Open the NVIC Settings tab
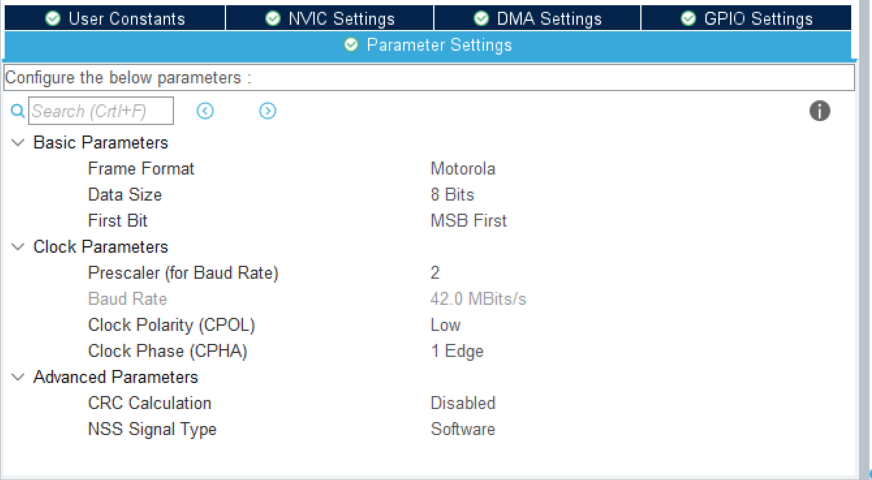This screenshot has width=872, height=480. point(329,18)
